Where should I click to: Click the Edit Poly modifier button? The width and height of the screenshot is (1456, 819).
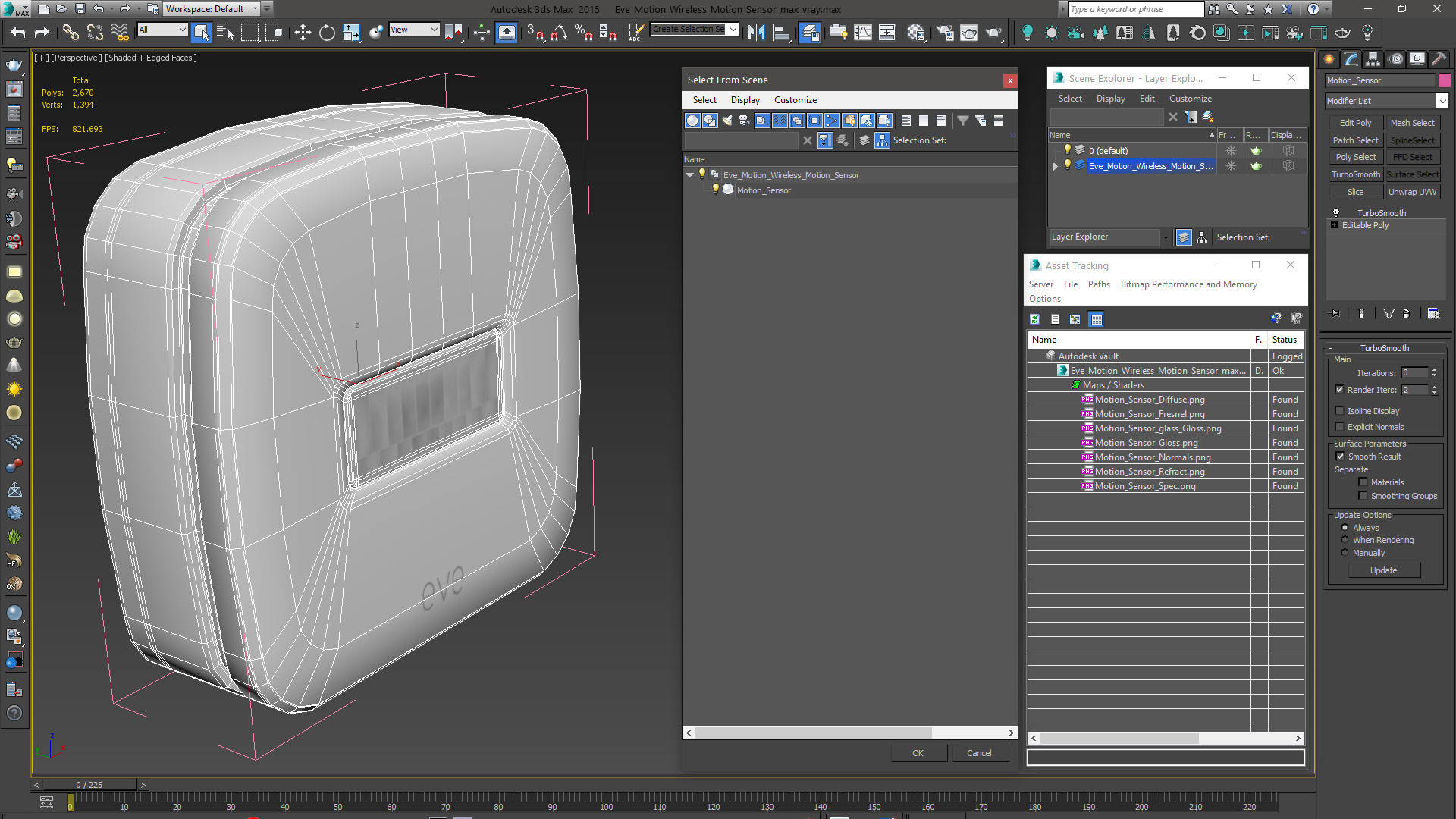[1355, 123]
